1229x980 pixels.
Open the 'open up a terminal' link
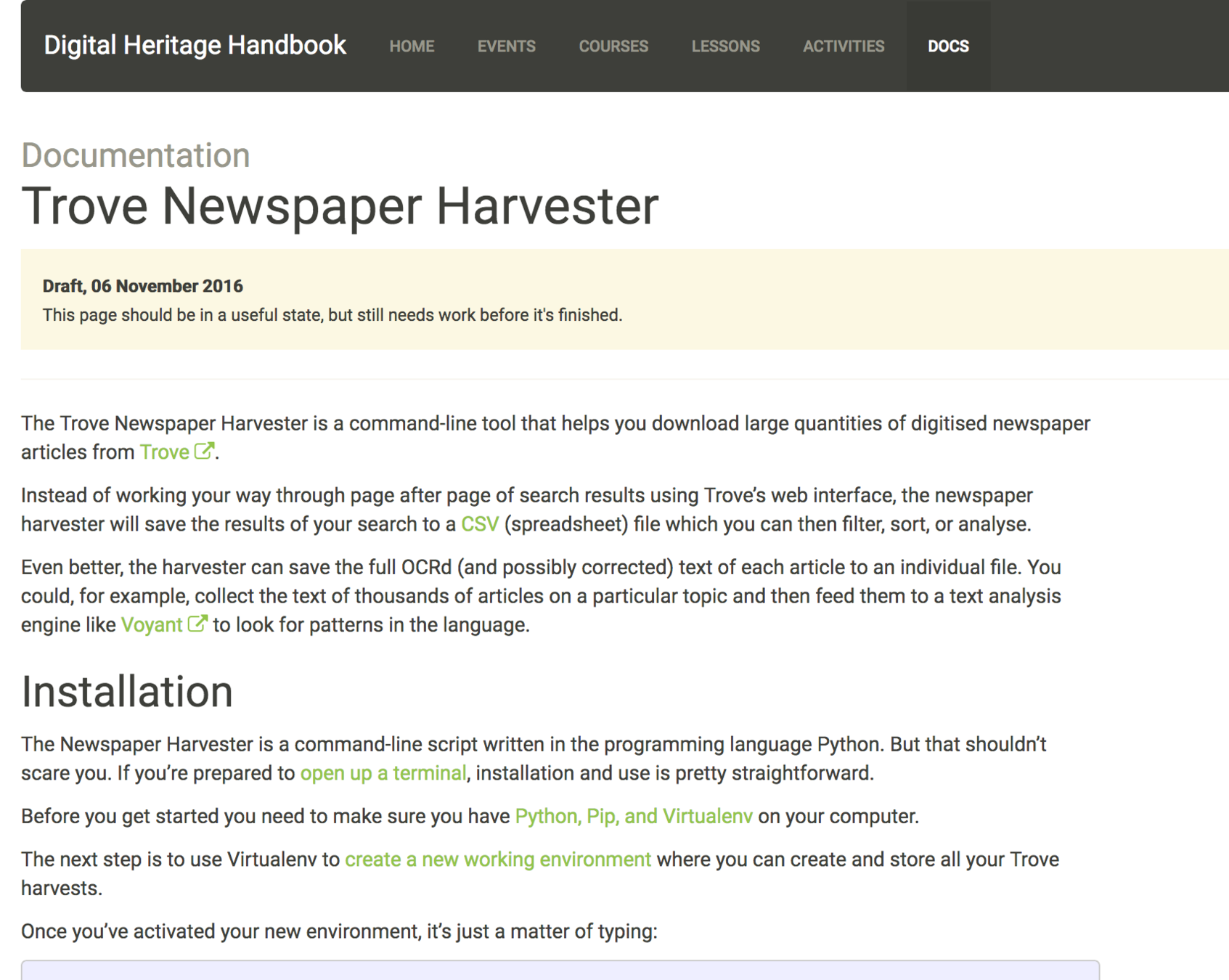coord(383,773)
